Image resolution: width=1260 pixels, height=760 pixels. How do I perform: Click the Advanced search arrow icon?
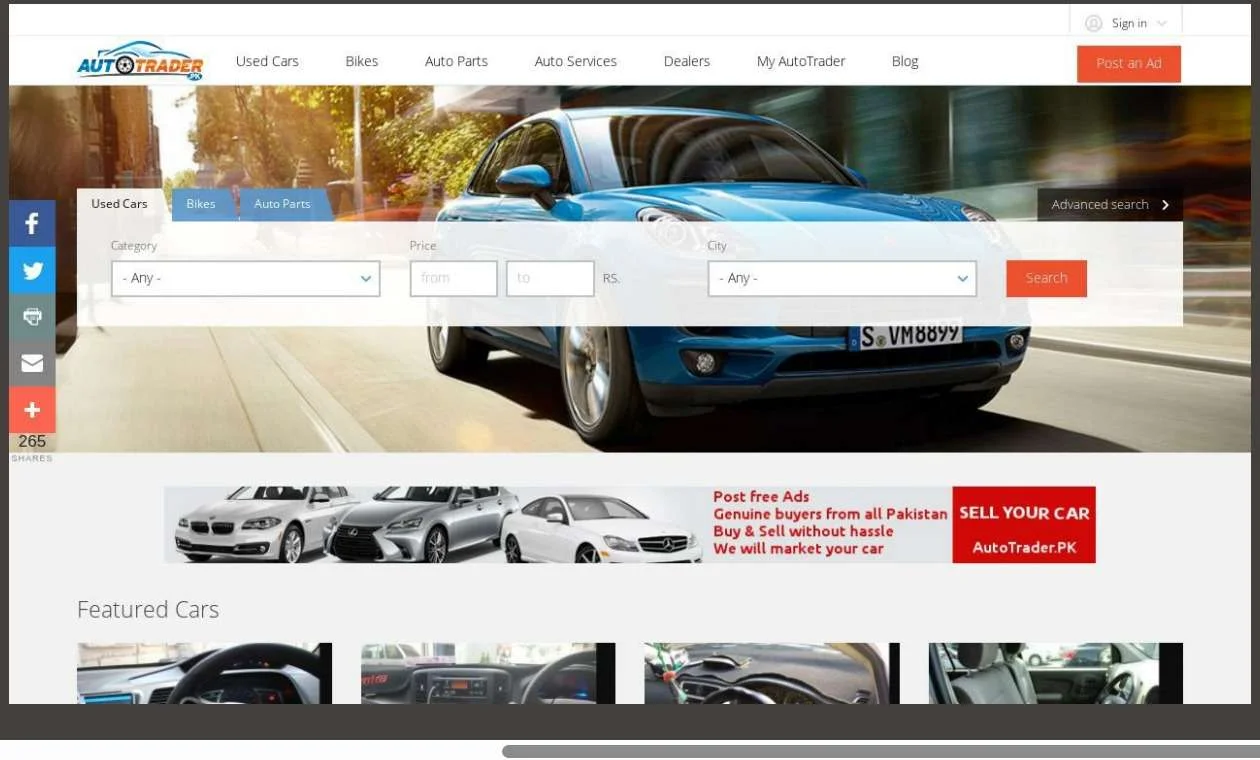click(1165, 205)
